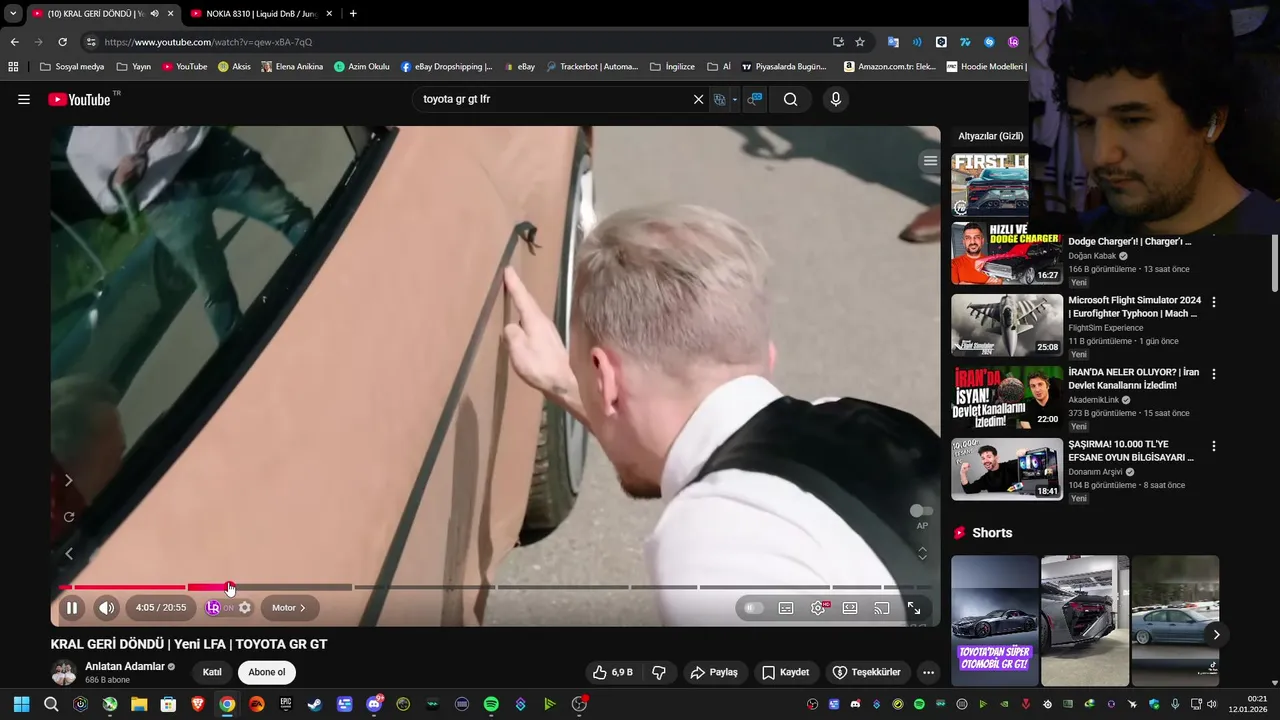Open YouTube hamburger guide menu

click(24, 99)
